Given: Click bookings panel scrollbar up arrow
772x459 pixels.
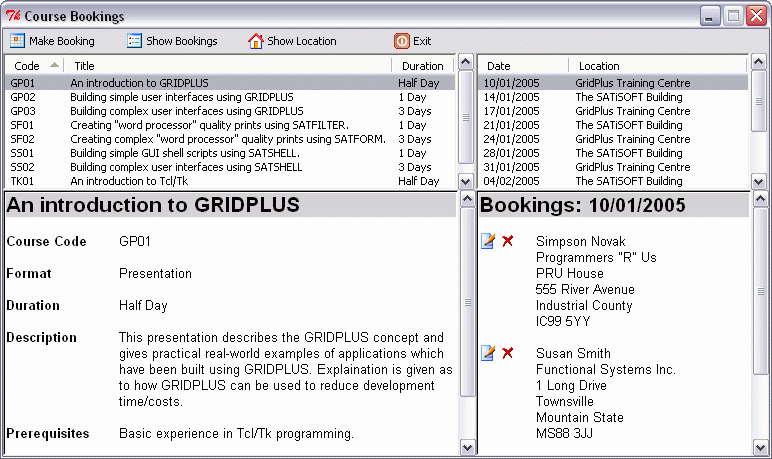Looking at the screenshot, I should pos(760,199).
